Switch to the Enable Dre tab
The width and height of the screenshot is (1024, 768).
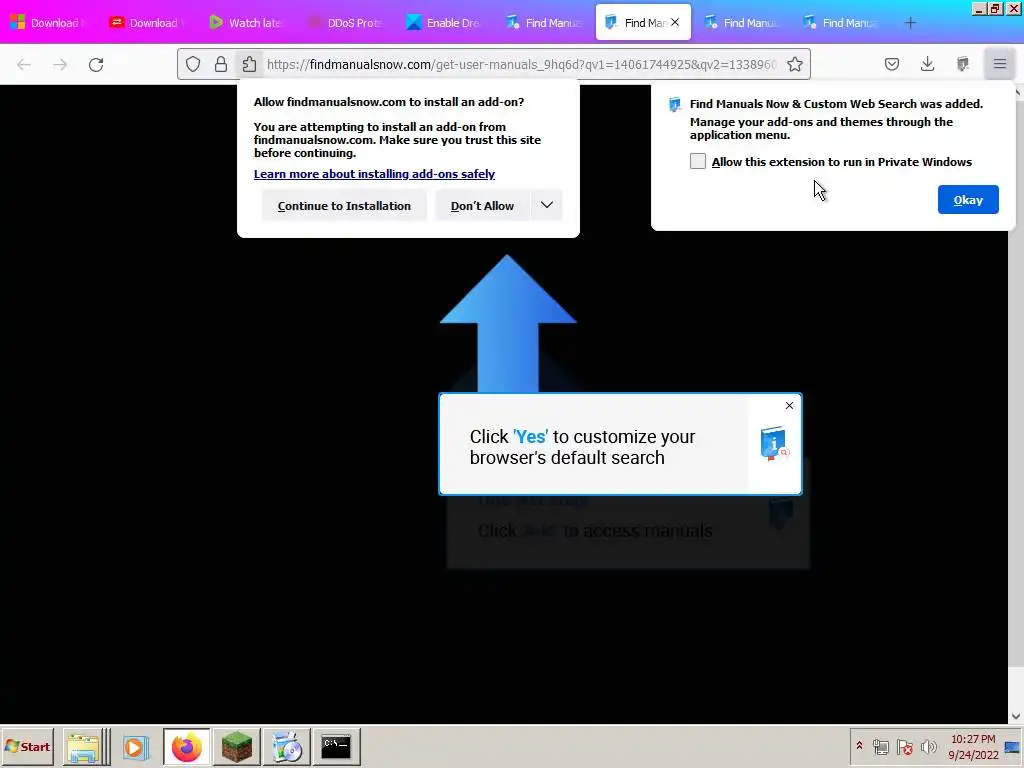444,23
